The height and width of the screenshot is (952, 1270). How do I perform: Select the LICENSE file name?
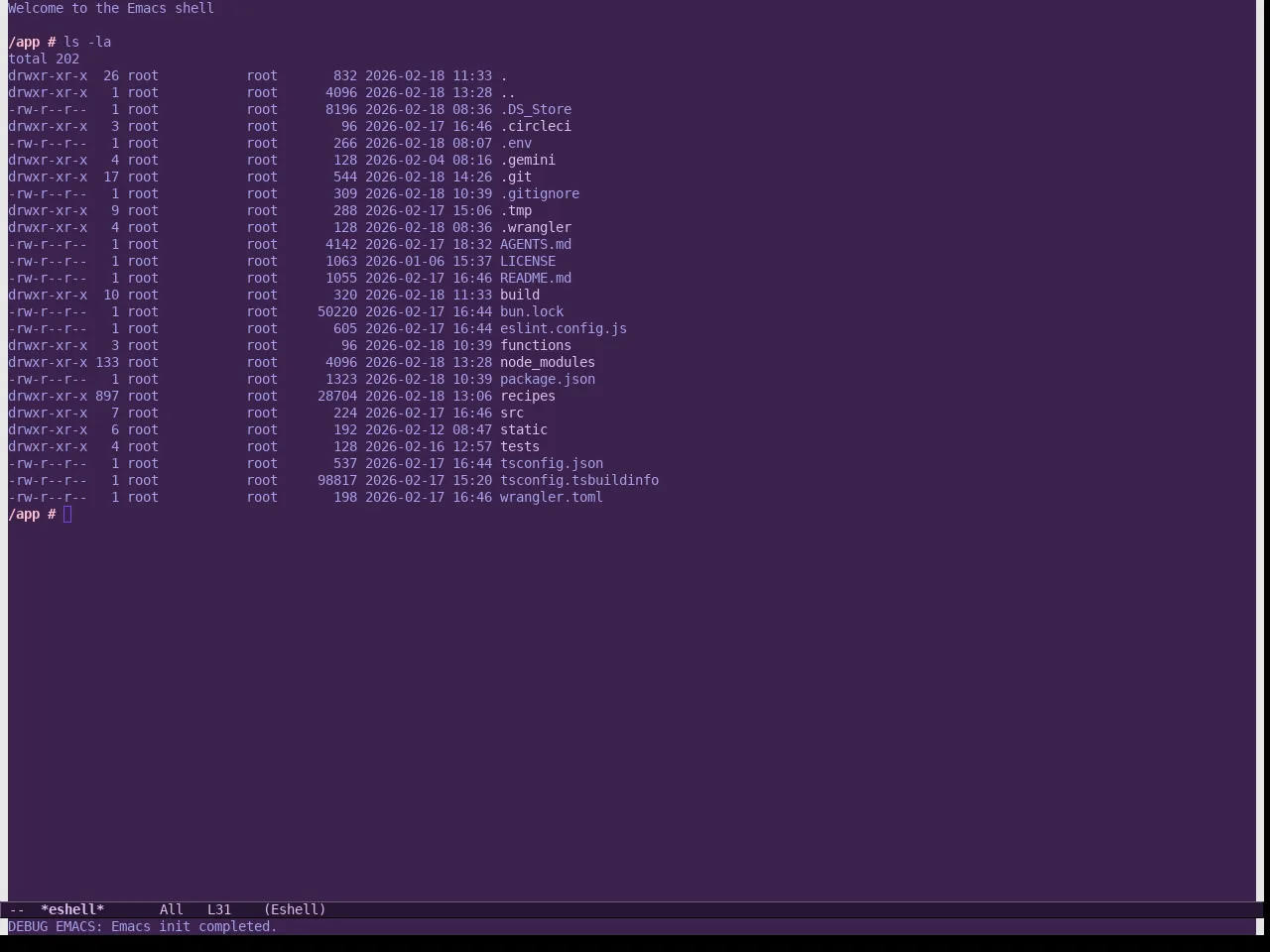point(528,261)
